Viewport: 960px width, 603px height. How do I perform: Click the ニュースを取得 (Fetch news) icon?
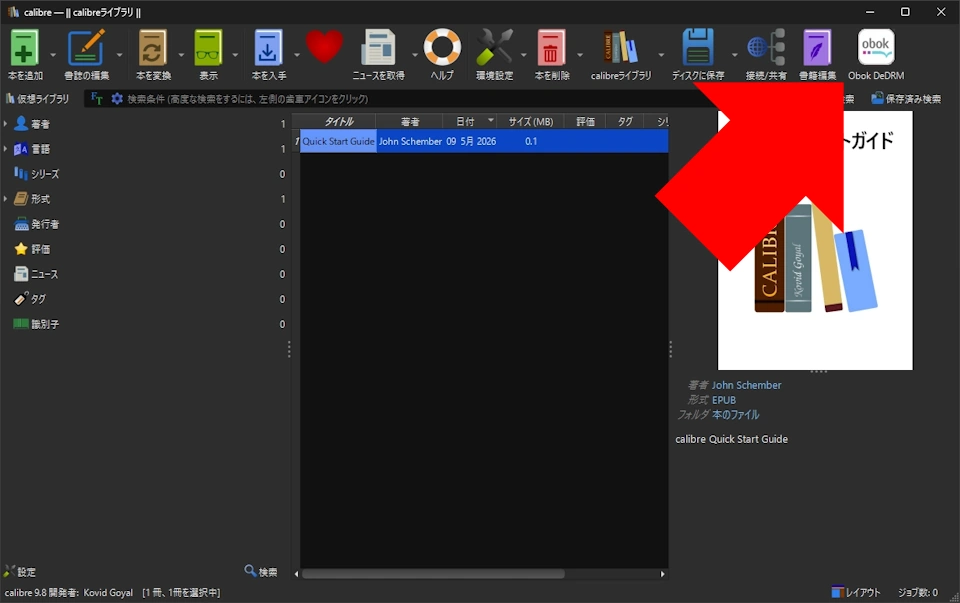(378, 48)
